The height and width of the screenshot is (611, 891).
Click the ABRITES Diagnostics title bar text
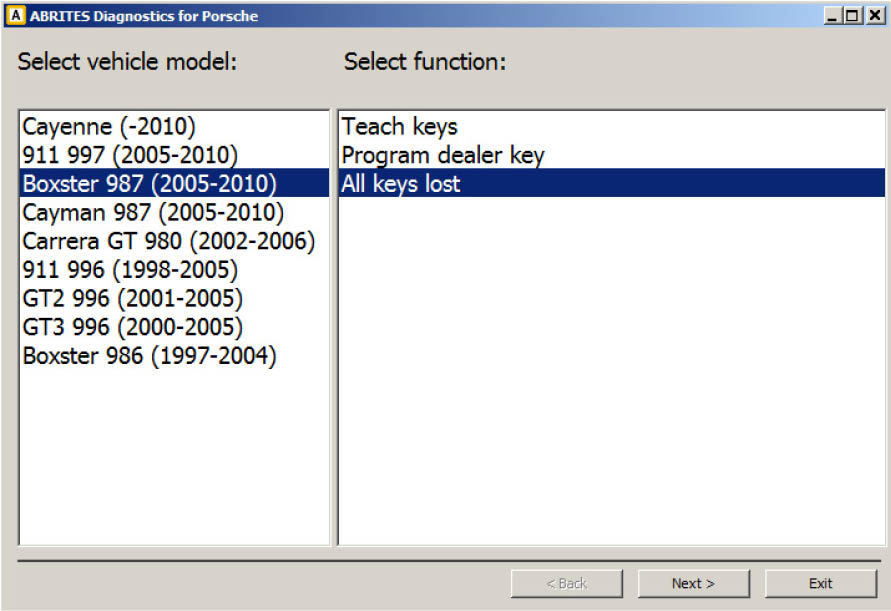(144, 16)
